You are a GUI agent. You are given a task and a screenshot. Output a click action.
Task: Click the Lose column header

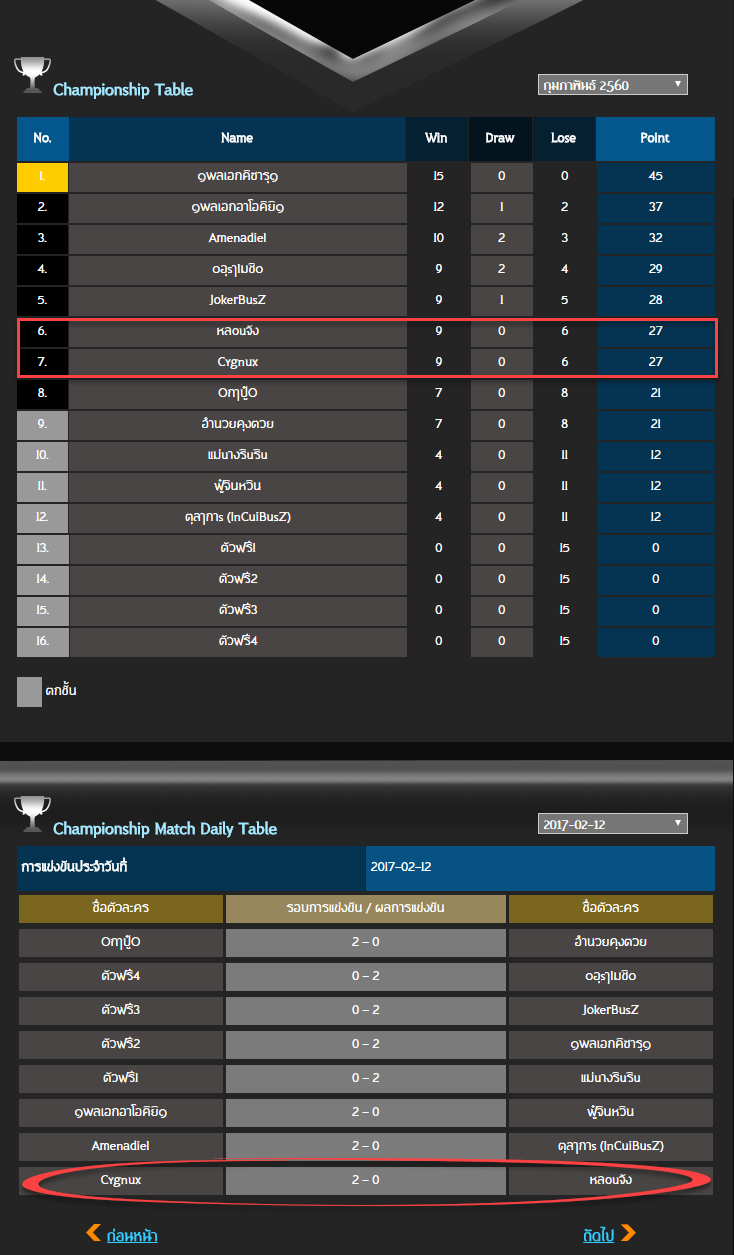point(563,139)
